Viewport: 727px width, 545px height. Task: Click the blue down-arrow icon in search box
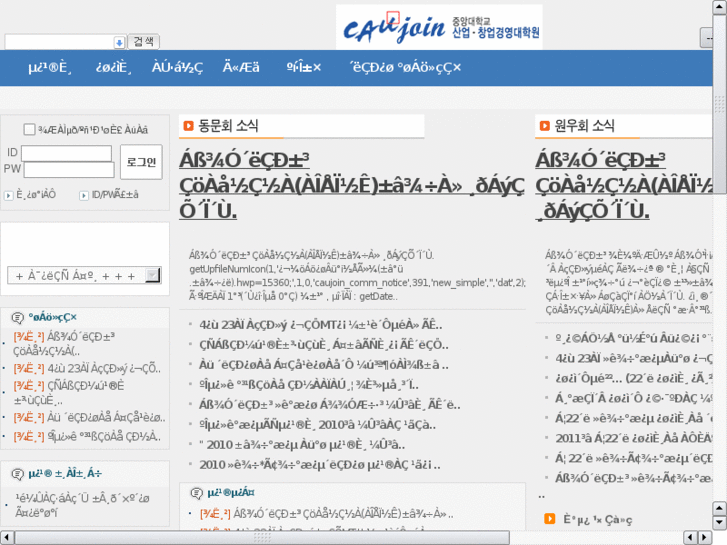[119, 43]
